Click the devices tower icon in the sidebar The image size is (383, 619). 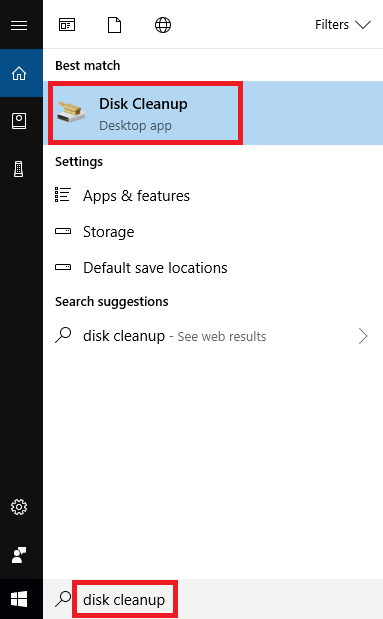tap(19, 169)
